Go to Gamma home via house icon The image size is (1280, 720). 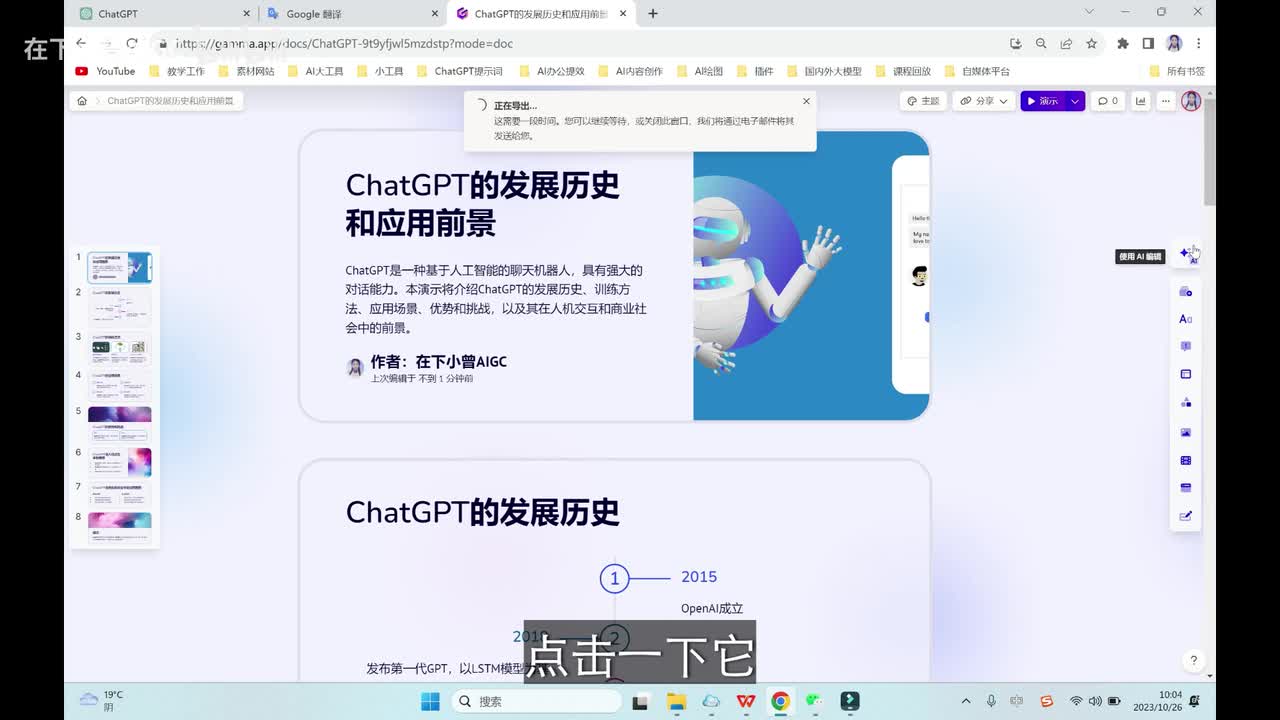pos(82,101)
